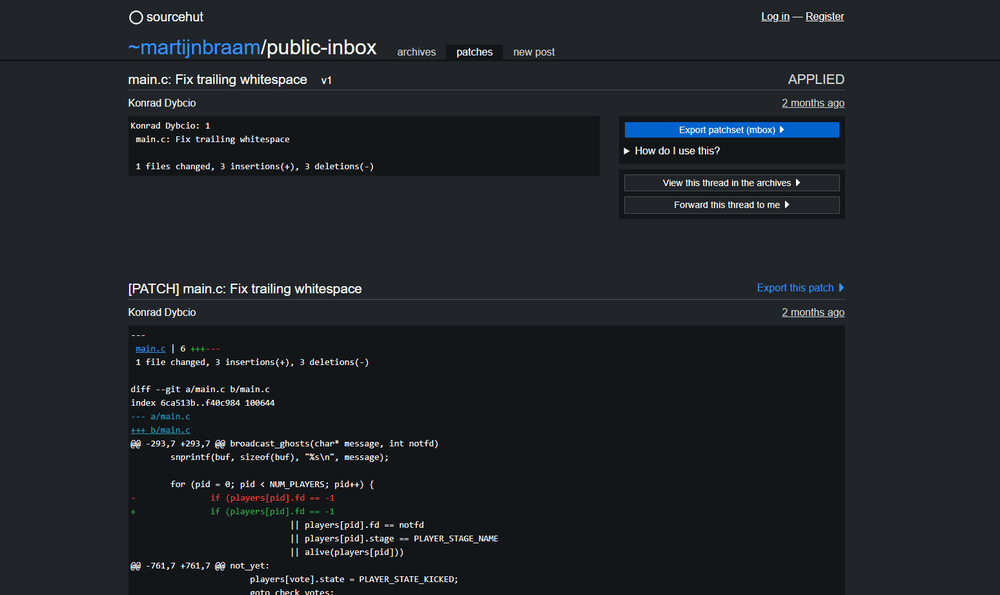Click the v1 version label

pyautogui.click(x=327, y=81)
